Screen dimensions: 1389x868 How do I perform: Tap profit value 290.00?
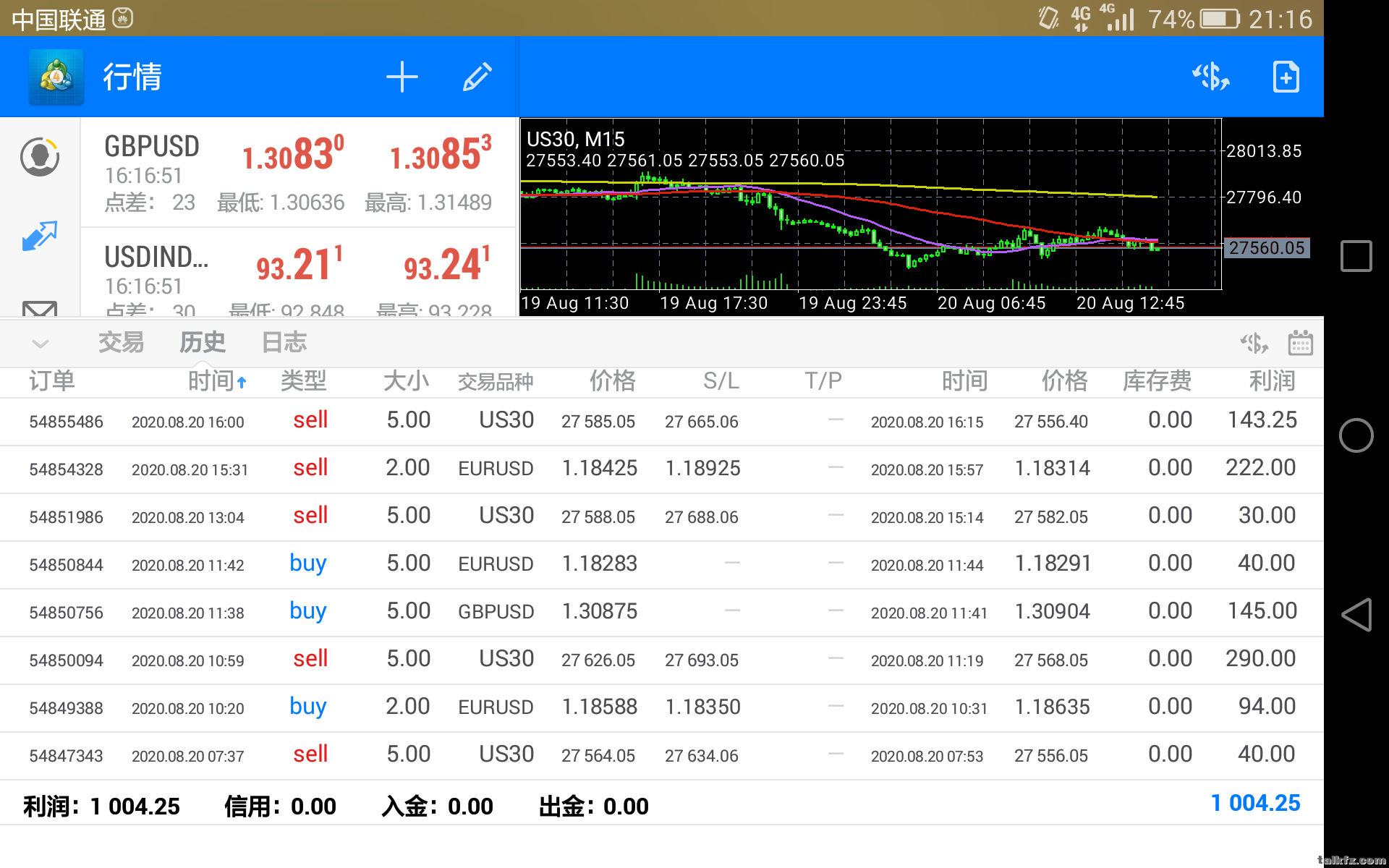[1261, 659]
